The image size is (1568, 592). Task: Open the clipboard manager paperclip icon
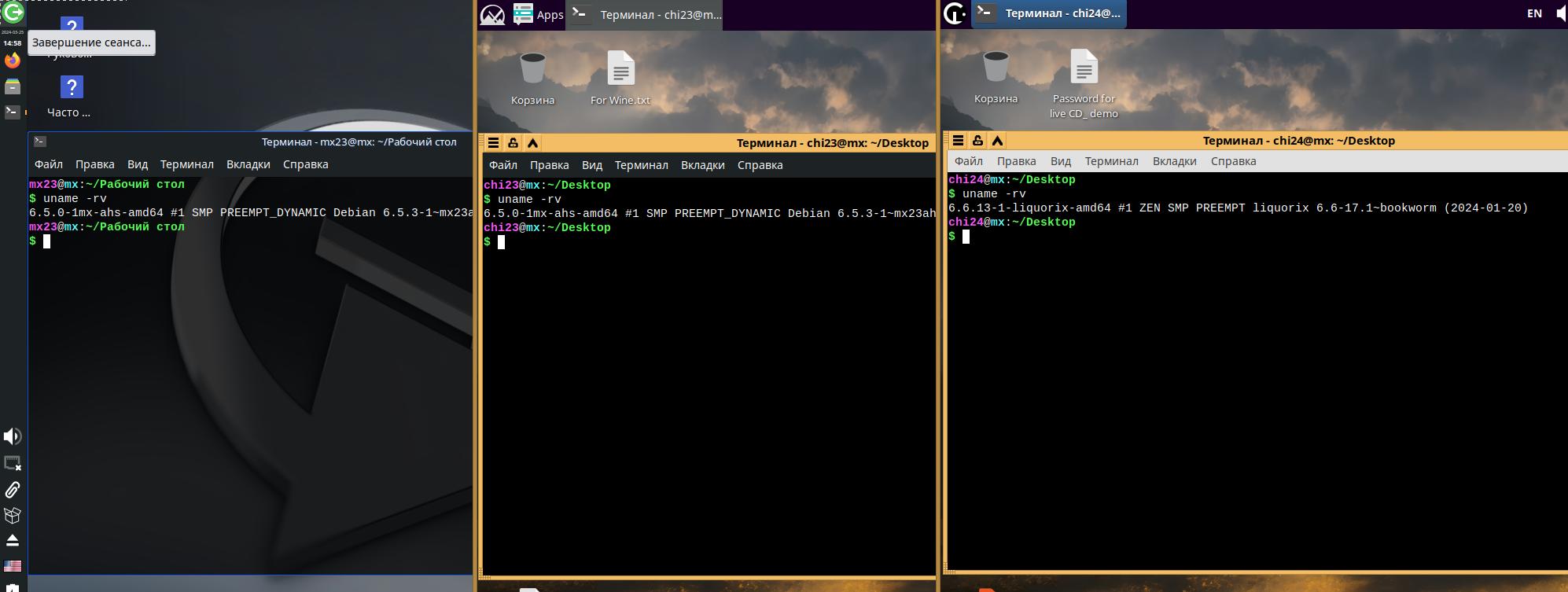click(13, 490)
